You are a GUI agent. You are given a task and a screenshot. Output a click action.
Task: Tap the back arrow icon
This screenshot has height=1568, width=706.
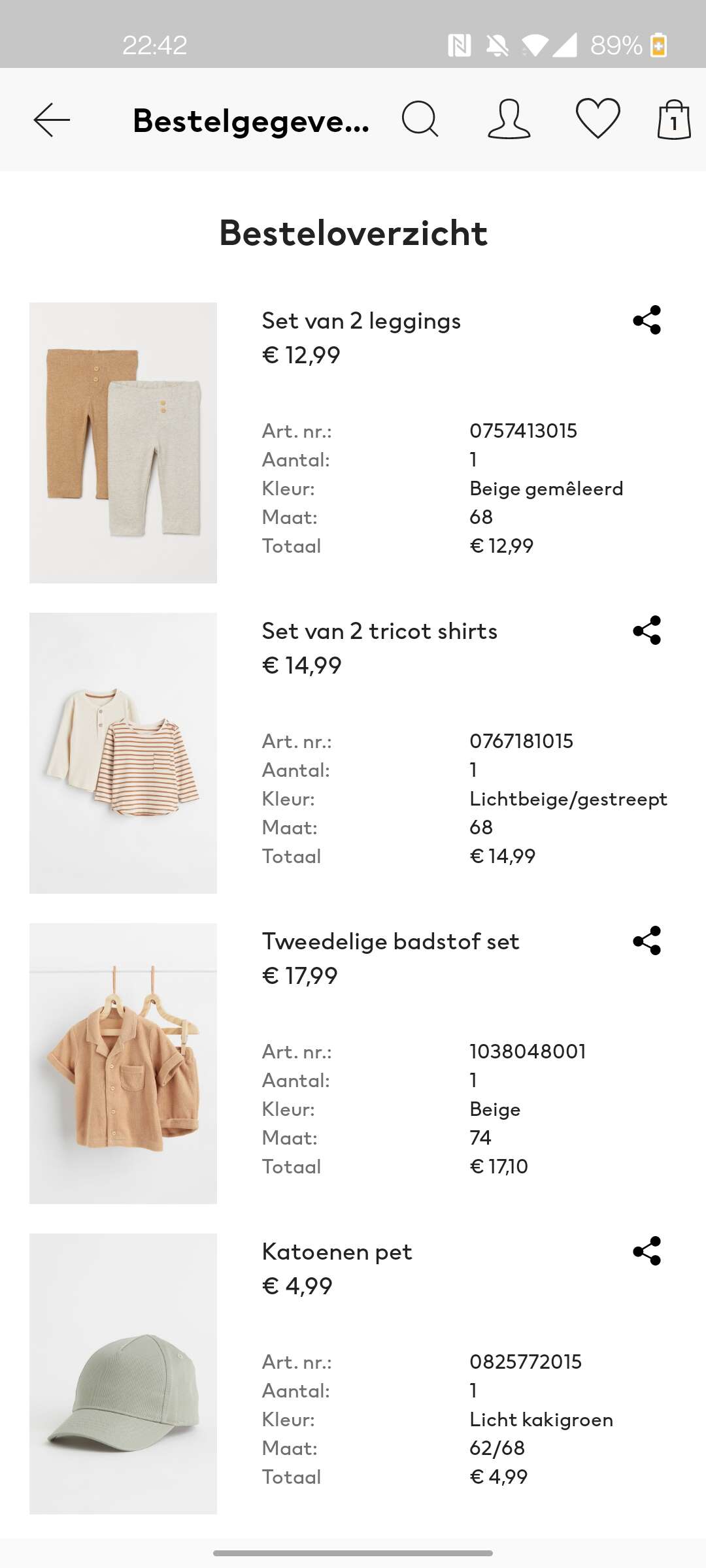[x=52, y=120]
